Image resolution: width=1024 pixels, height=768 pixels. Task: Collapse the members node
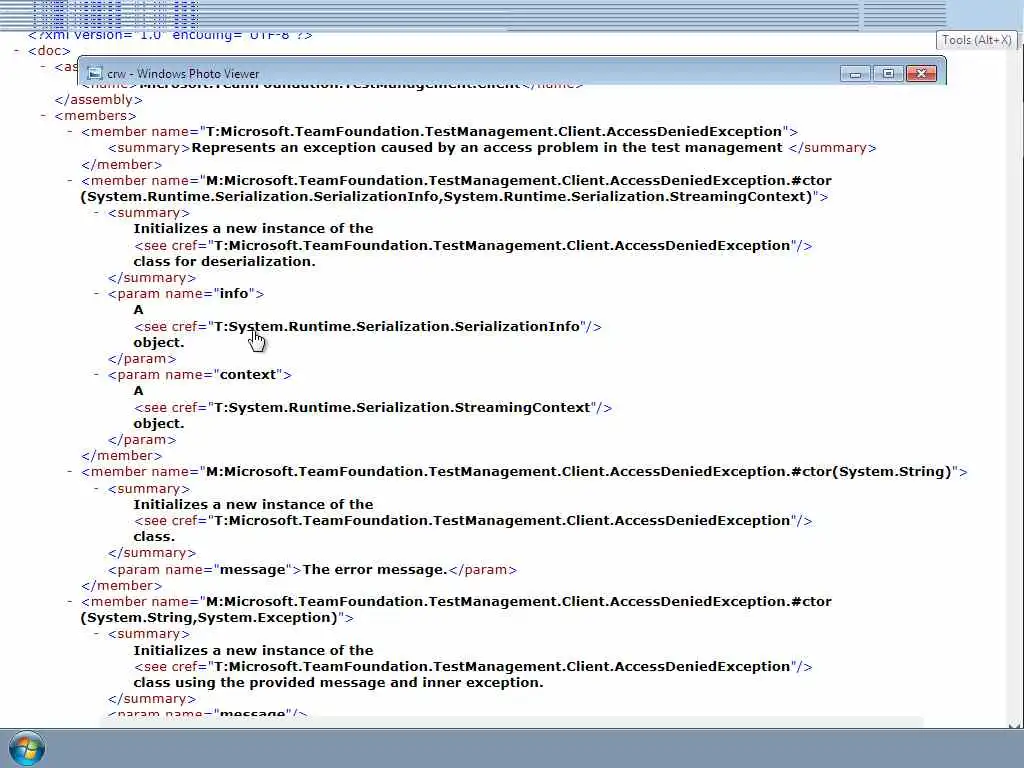(43, 116)
